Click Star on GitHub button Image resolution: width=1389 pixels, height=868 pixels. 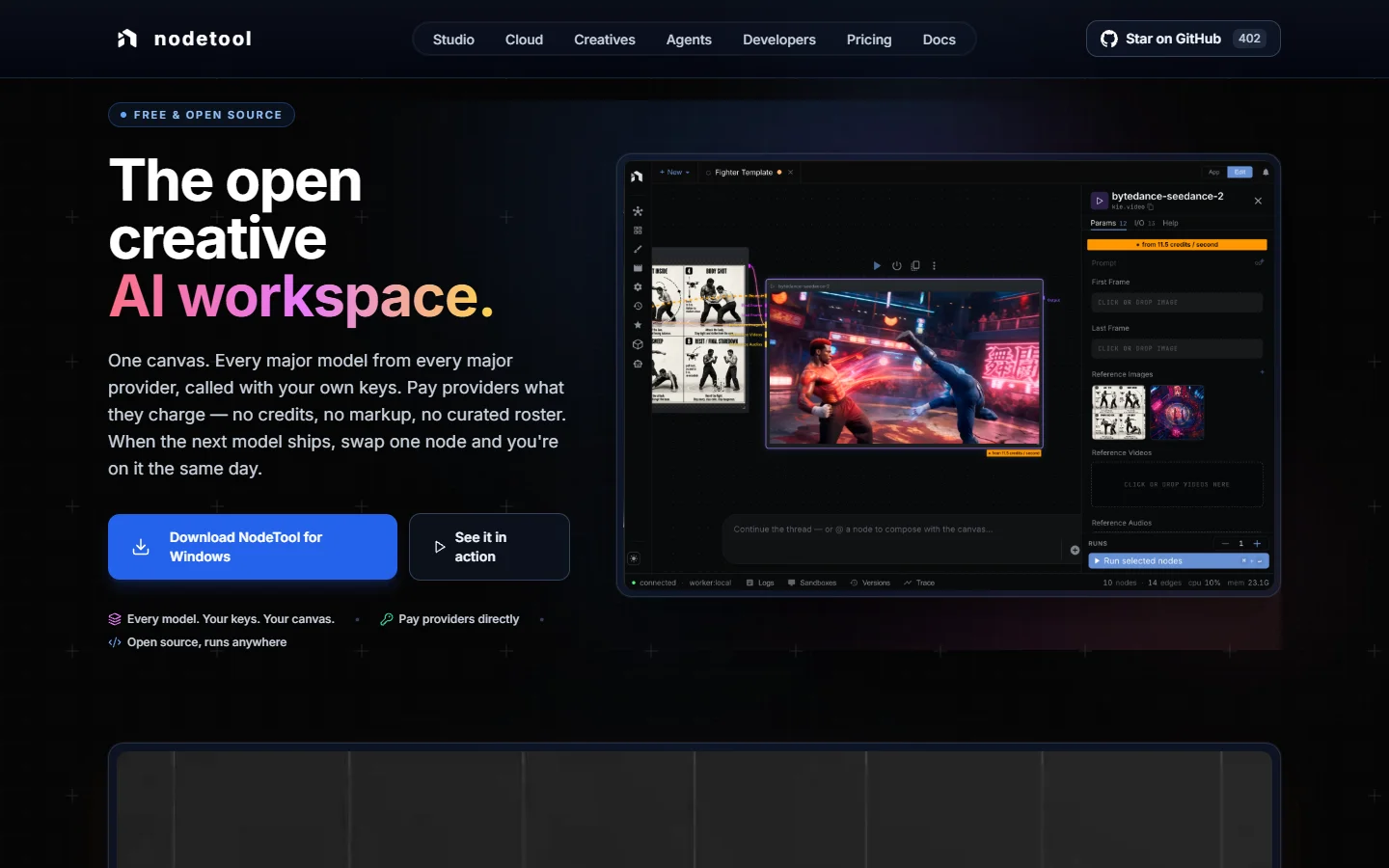coord(1184,39)
